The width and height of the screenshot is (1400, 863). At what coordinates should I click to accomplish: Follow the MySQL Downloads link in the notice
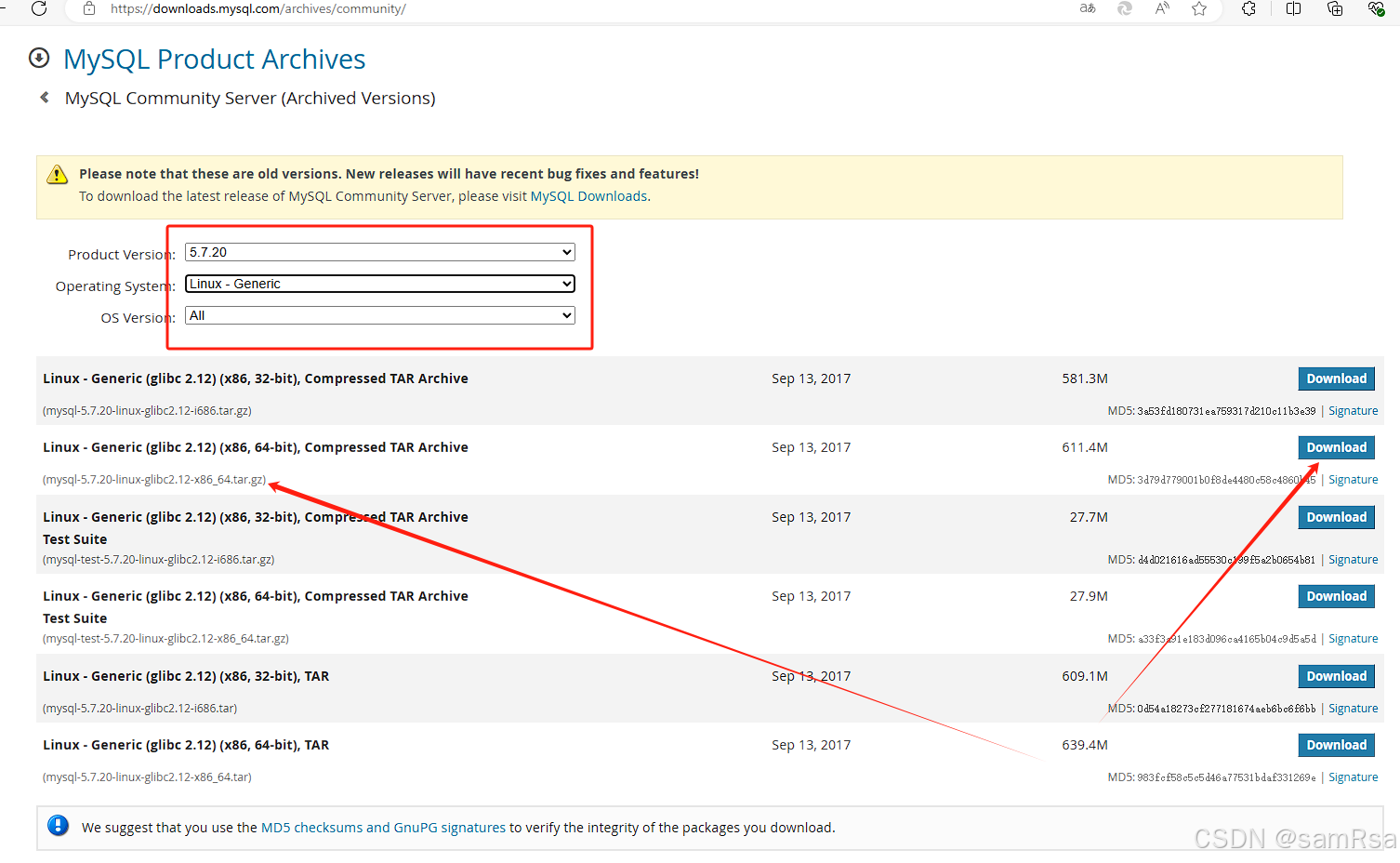[x=588, y=196]
